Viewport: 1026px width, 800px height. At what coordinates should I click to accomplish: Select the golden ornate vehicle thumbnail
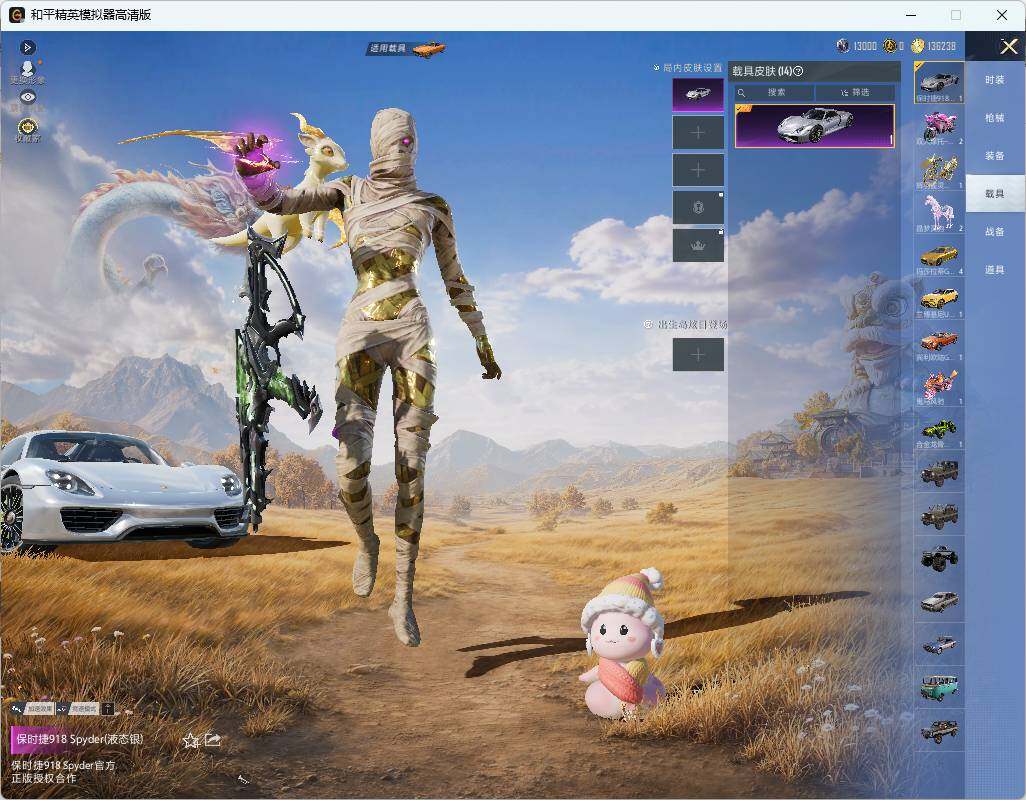click(939, 169)
